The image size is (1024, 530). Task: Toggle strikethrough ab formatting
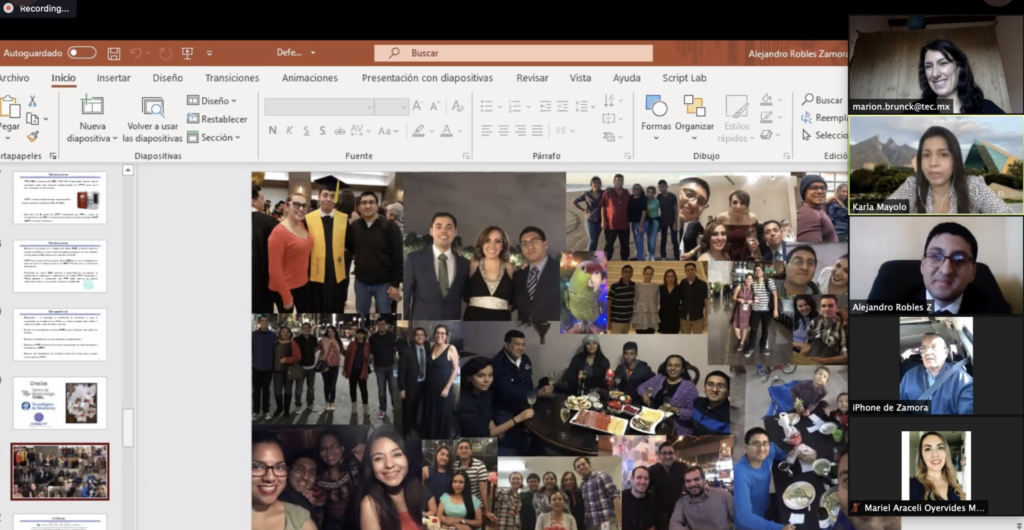pyautogui.click(x=340, y=131)
